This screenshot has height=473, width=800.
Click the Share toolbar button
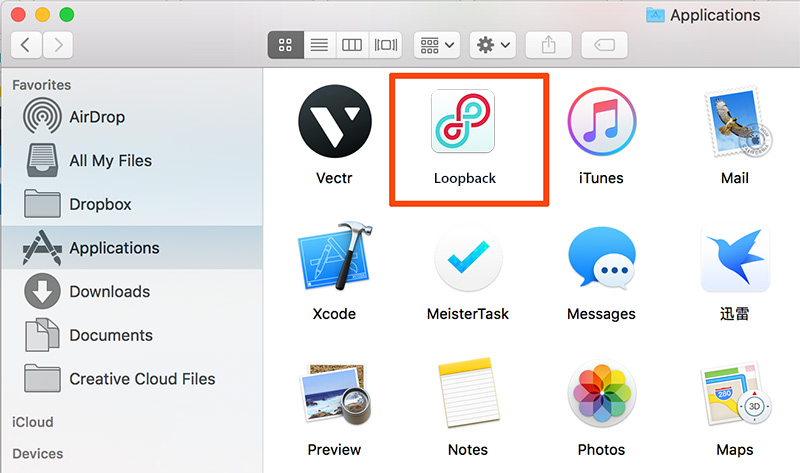coord(548,45)
